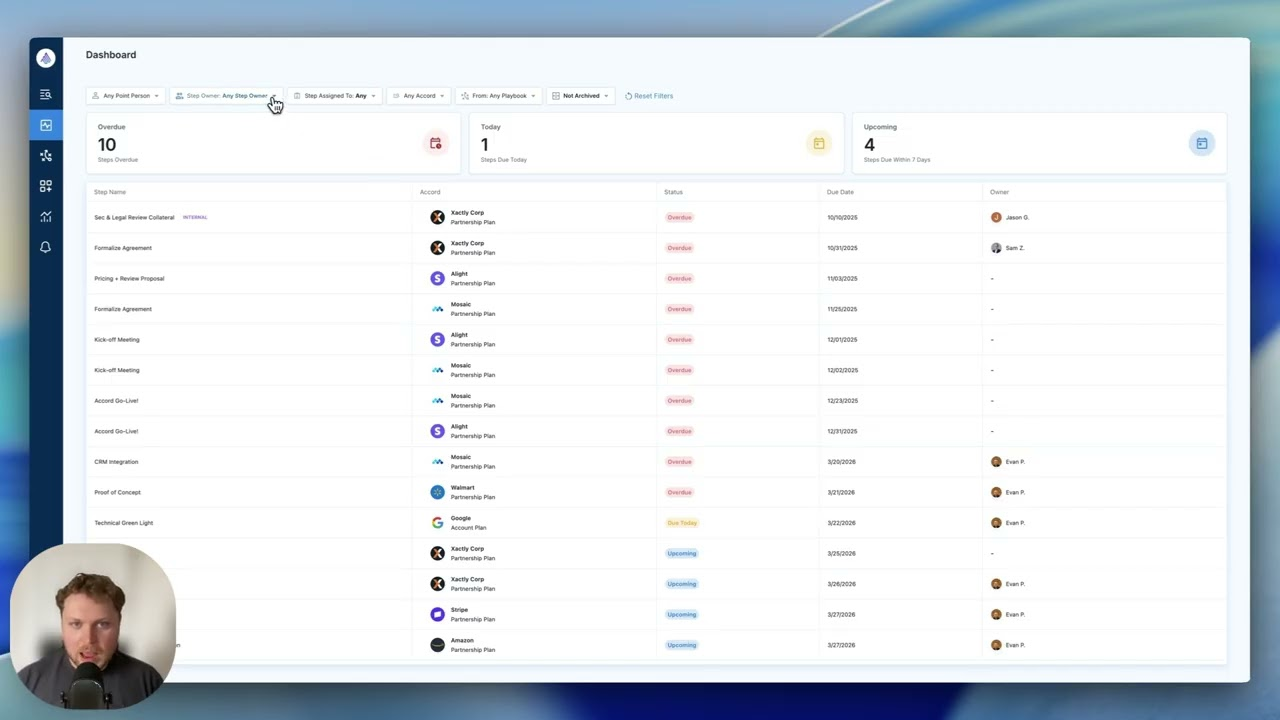Open the notifications bell in the sidebar

pyautogui.click(x=45, y=247)
